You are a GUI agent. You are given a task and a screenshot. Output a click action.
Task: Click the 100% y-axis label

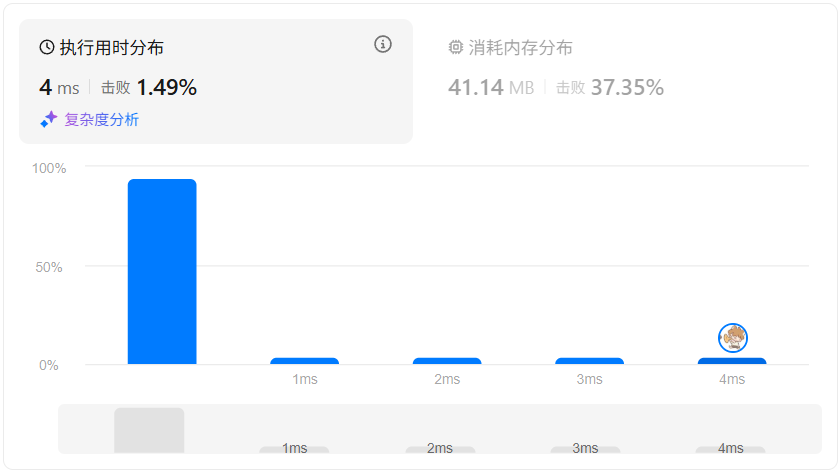pyautogui.click(x=49, y=168)
